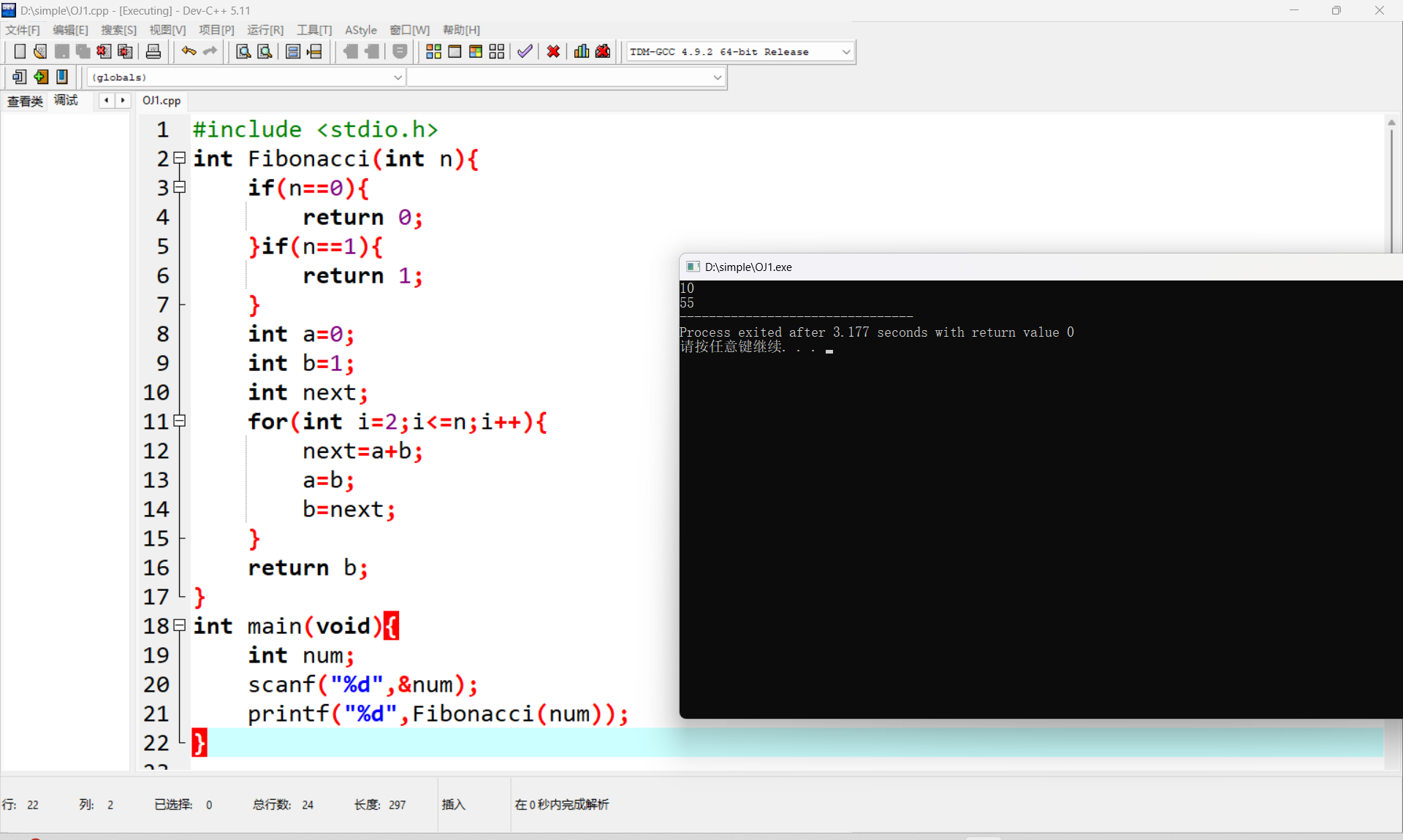
Task: Expand the (globals) scope dropdown
Action: (398, 77)
